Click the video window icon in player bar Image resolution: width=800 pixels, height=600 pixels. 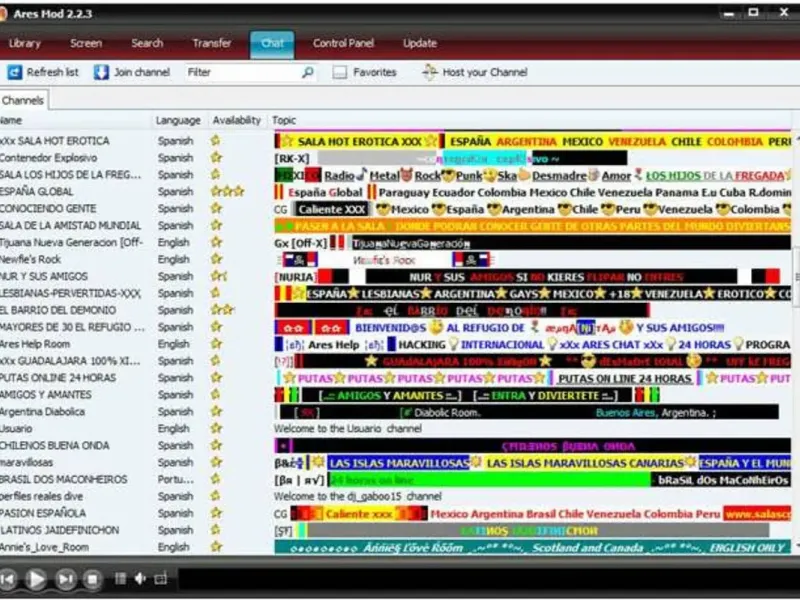160,579
